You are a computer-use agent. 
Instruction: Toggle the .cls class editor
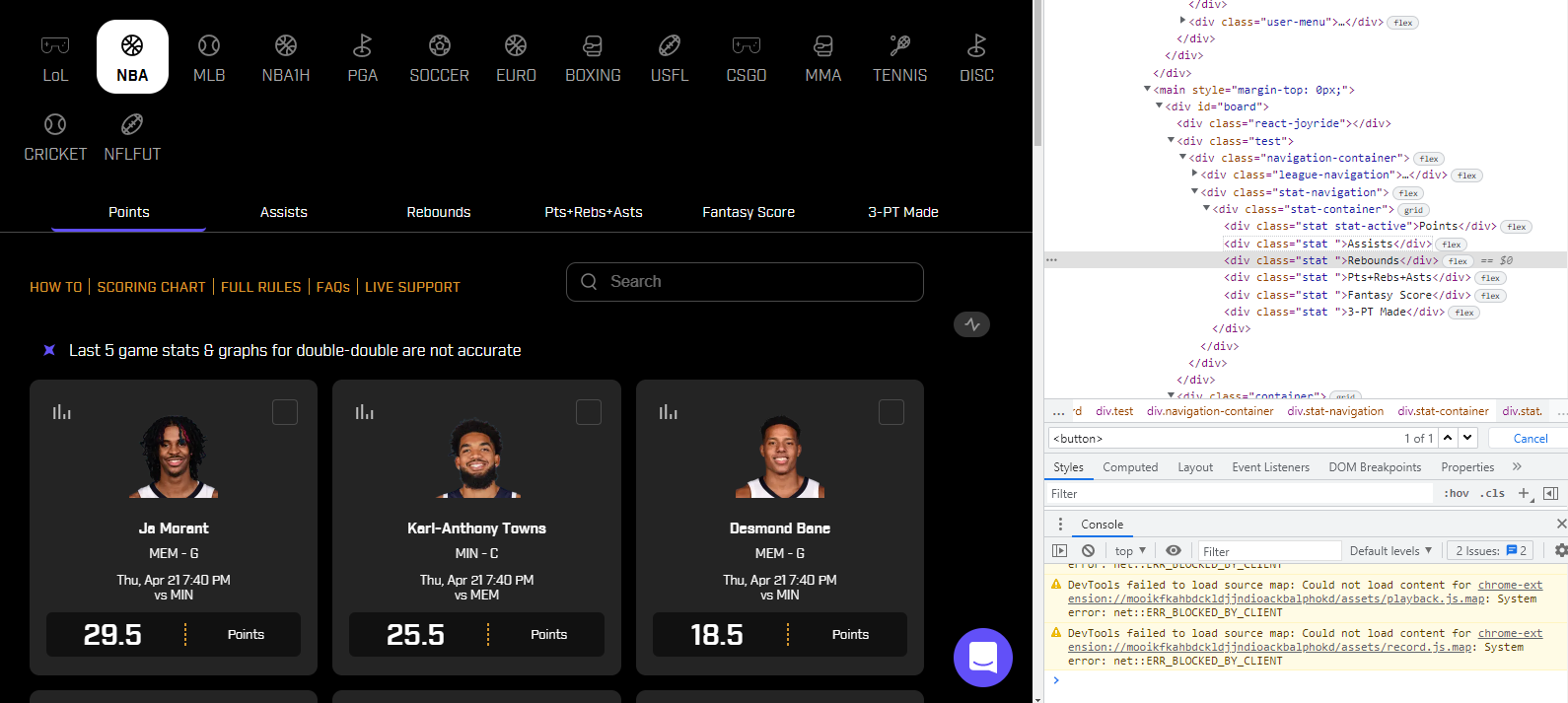(1492, 494)
